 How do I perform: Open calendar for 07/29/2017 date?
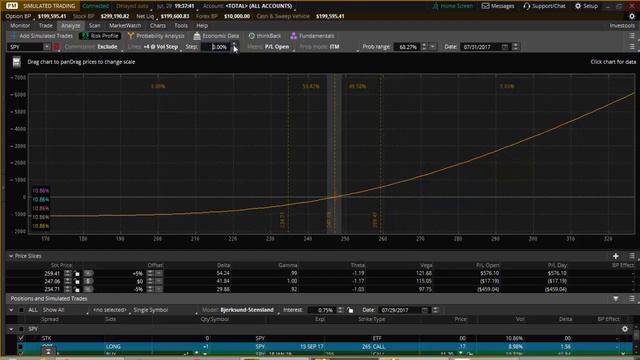(x=425, y=310)
